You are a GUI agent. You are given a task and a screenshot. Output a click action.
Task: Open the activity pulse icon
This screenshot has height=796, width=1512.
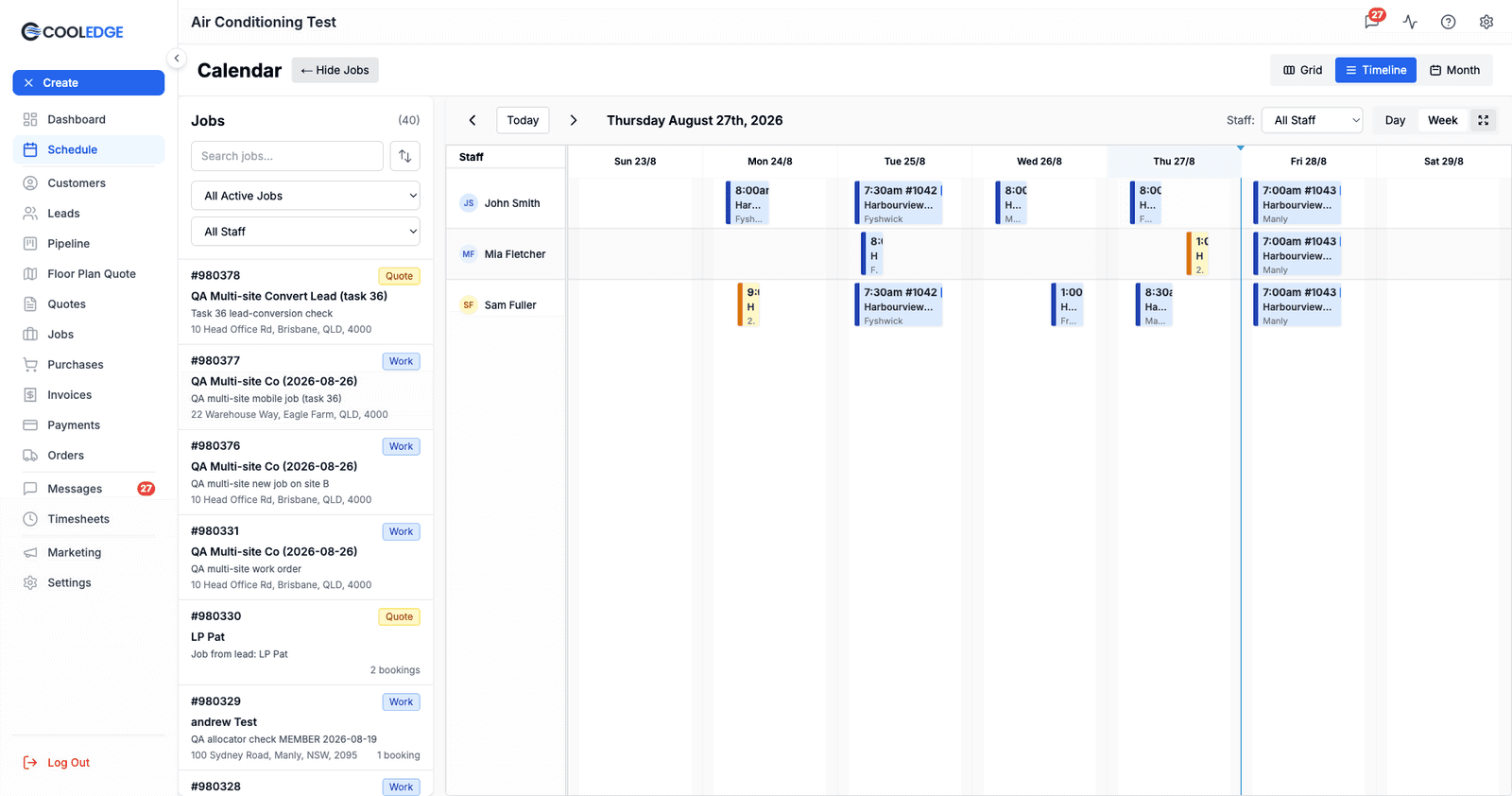point(1410,22)
